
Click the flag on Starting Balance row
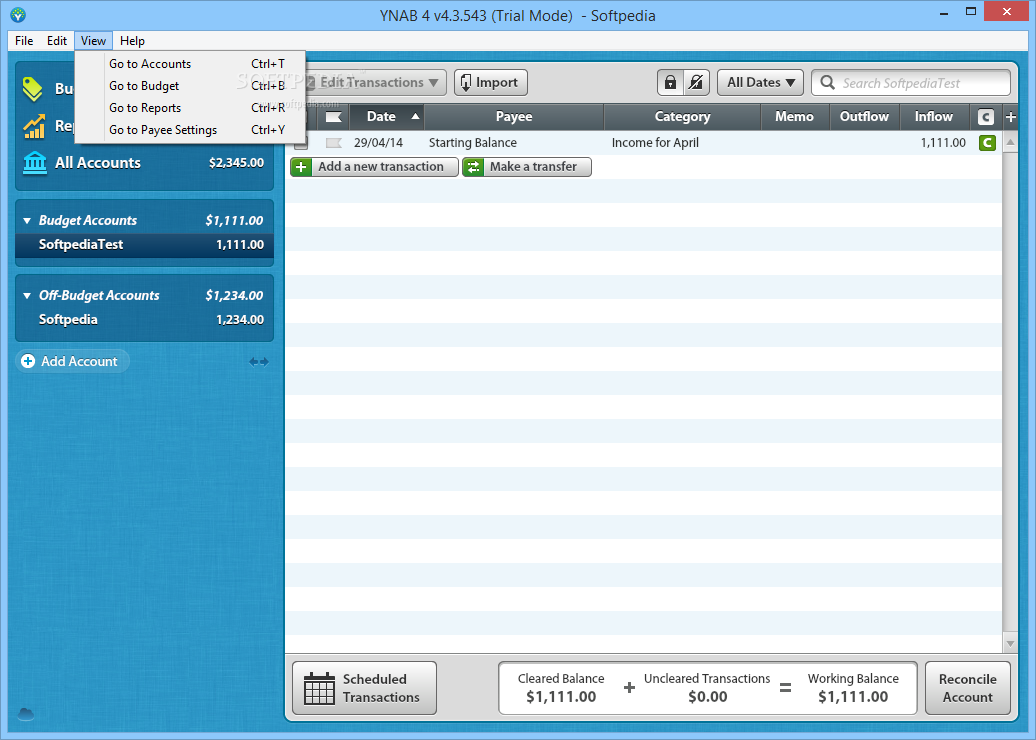point(334,143)
